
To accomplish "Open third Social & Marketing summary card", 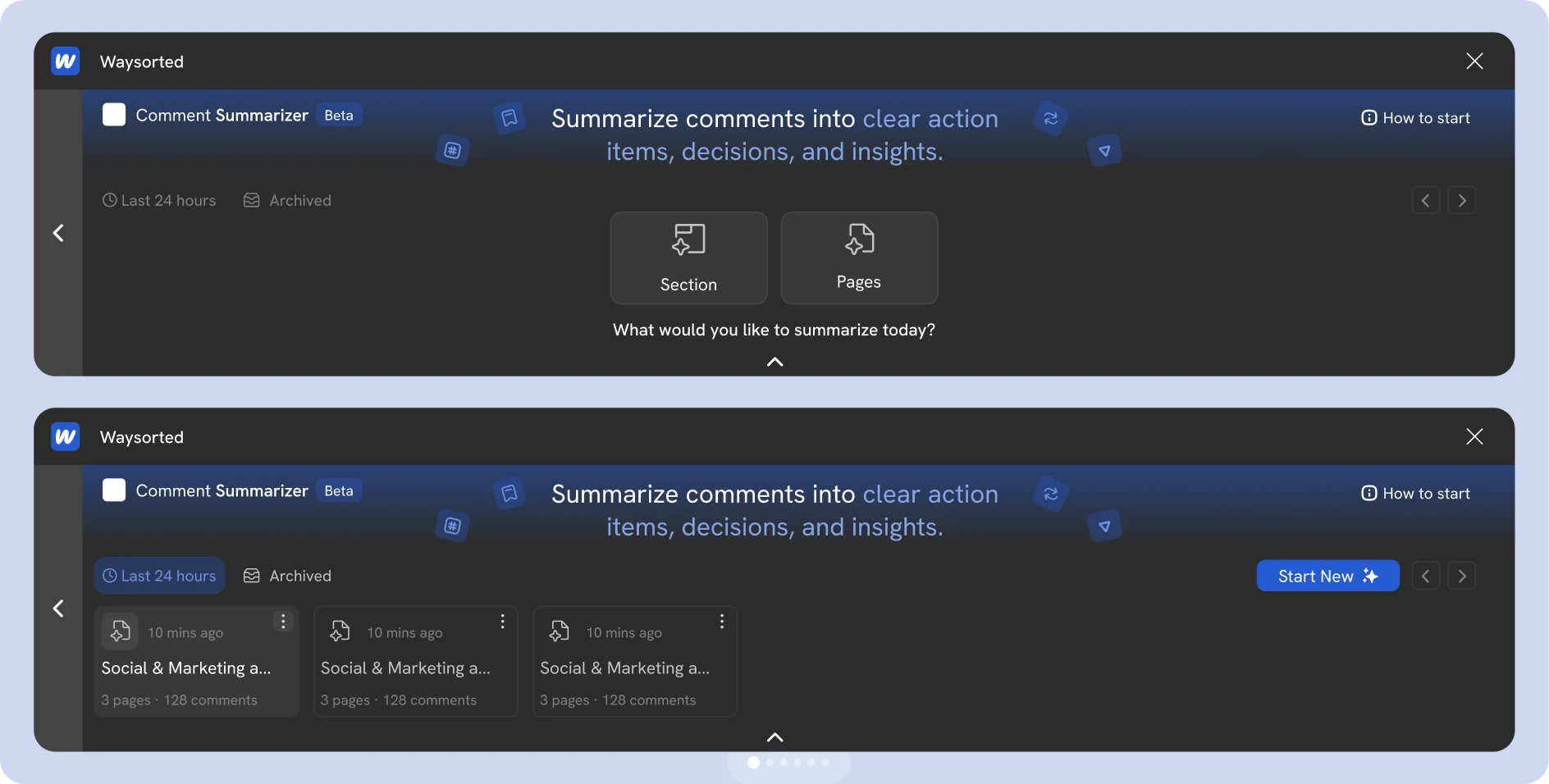I will coord(635,662).
